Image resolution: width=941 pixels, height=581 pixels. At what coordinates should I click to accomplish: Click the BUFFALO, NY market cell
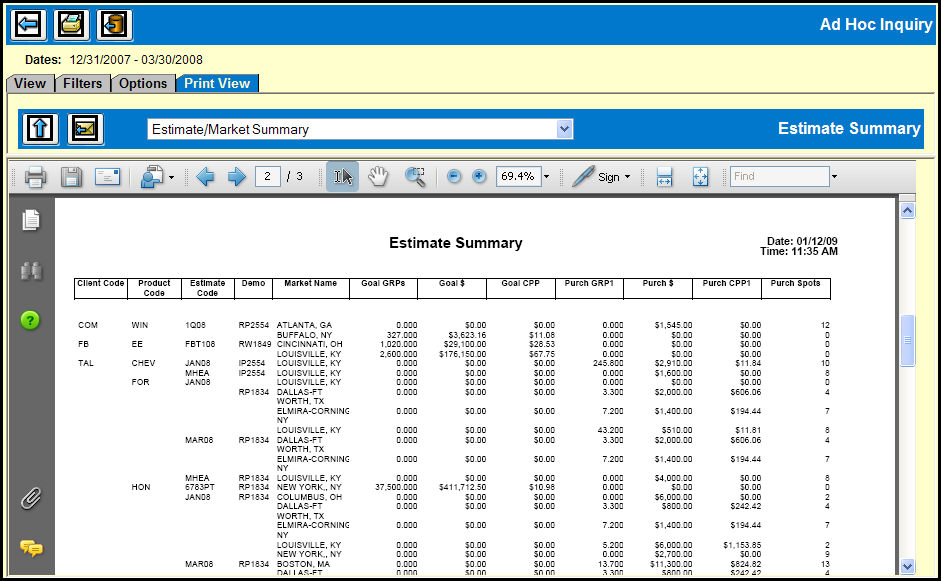tap(304, 335)
